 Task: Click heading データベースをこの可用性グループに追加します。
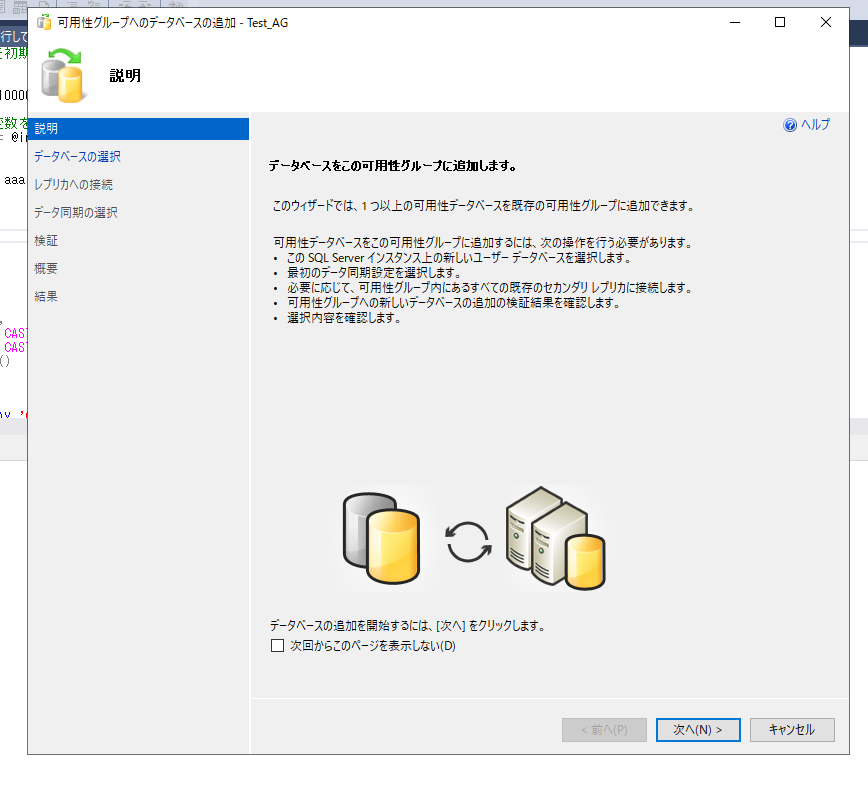click(x=392, y=166)
